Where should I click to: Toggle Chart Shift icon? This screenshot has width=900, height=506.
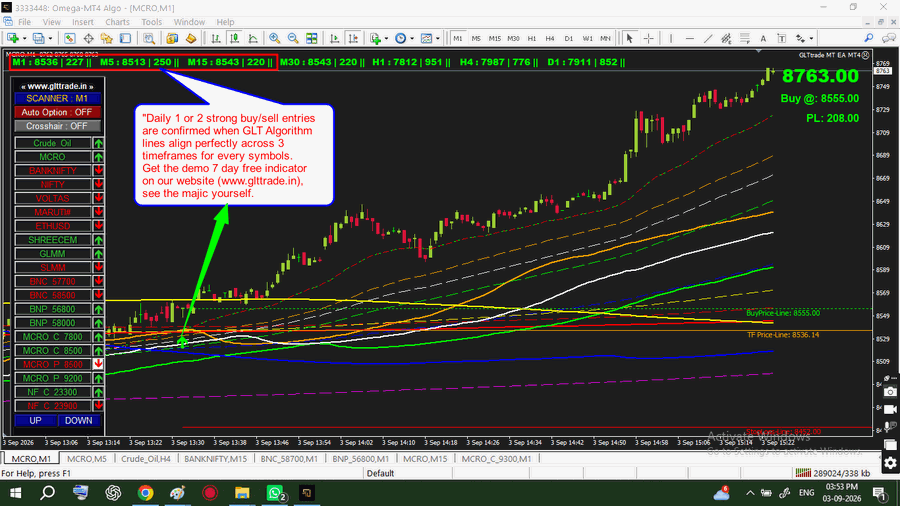[353, 38]
